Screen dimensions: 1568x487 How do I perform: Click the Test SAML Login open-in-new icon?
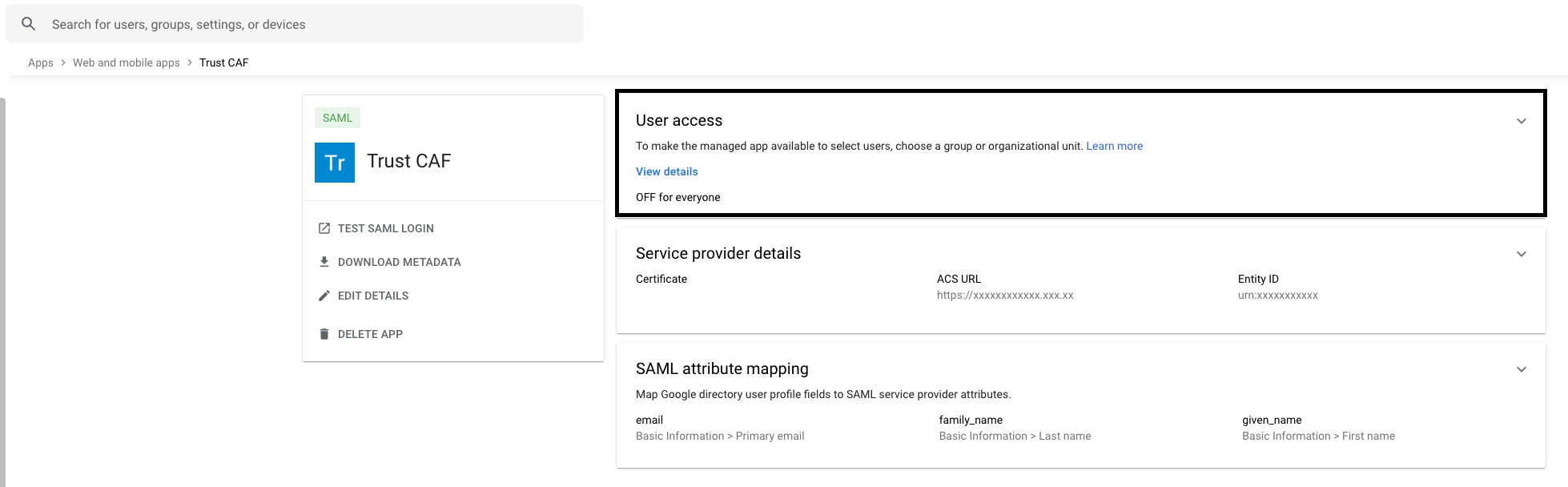pos(324,228)
